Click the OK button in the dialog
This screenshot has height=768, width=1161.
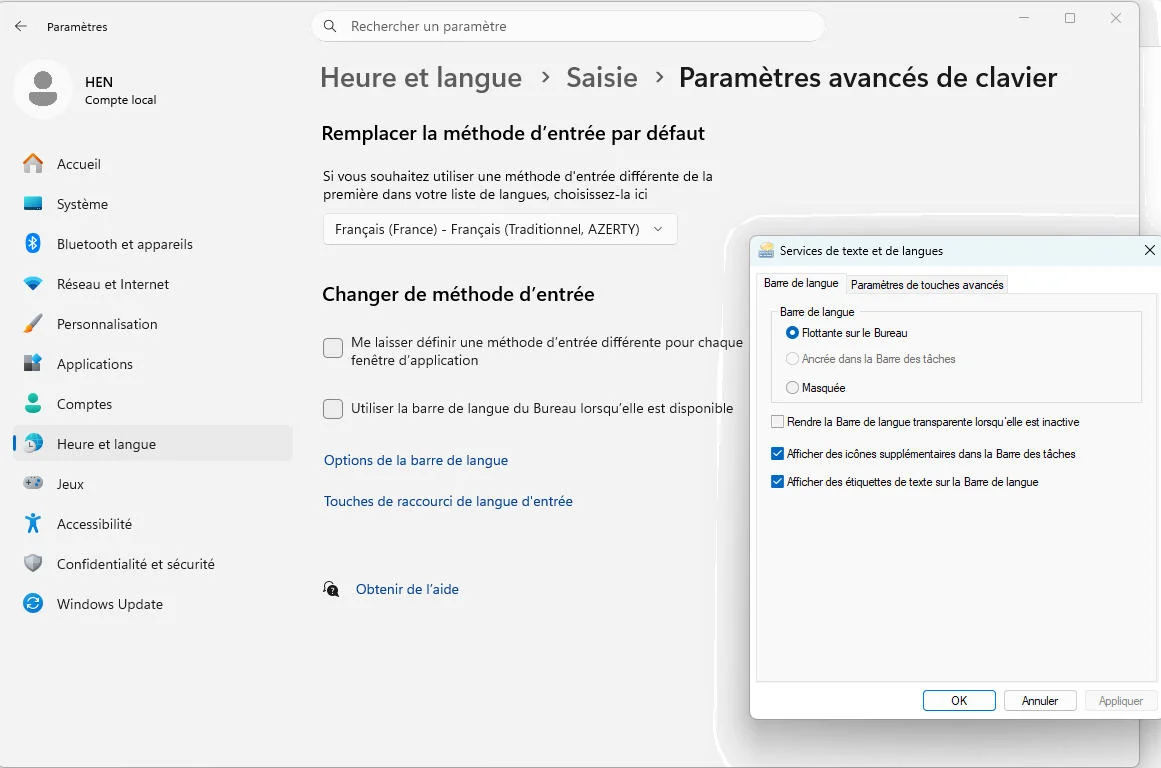click(x=959, y=701)
